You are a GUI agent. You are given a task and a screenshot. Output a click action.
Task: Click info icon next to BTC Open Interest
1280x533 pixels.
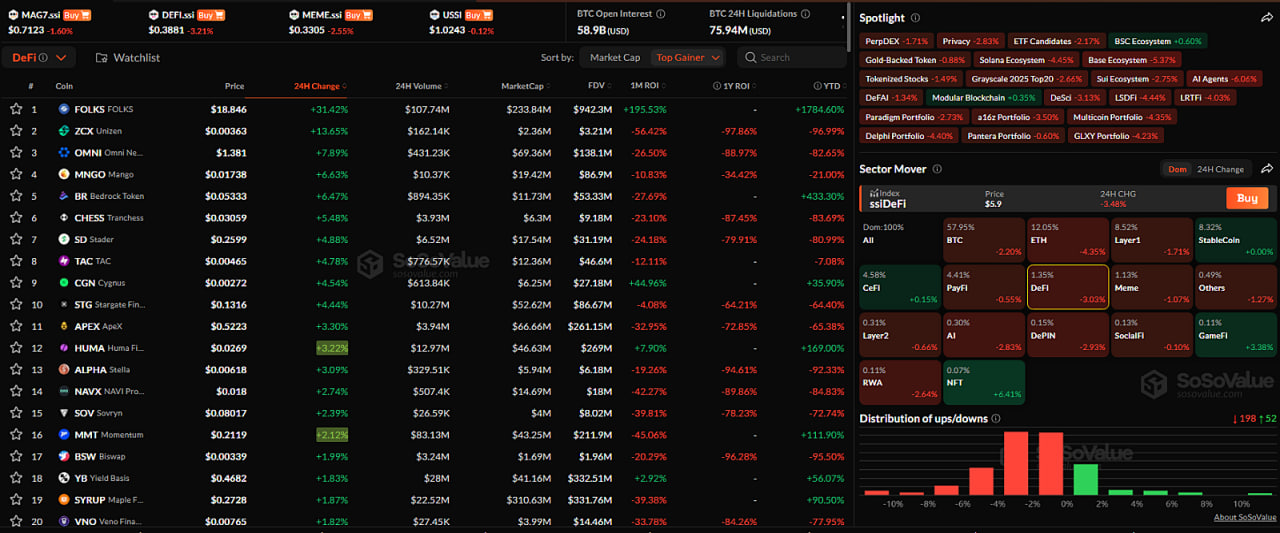[x=659, y=15]
